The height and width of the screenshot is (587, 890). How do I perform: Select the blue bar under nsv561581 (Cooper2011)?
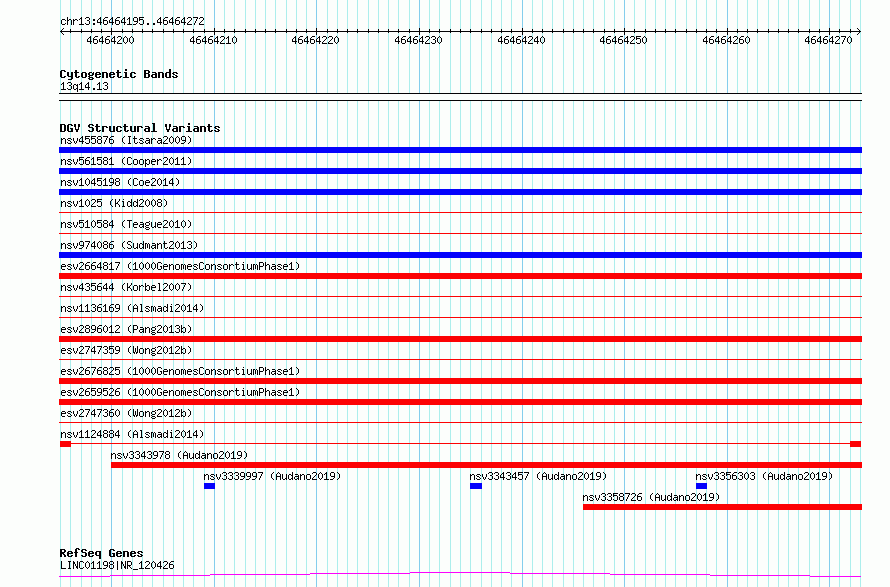coord(460,171)
